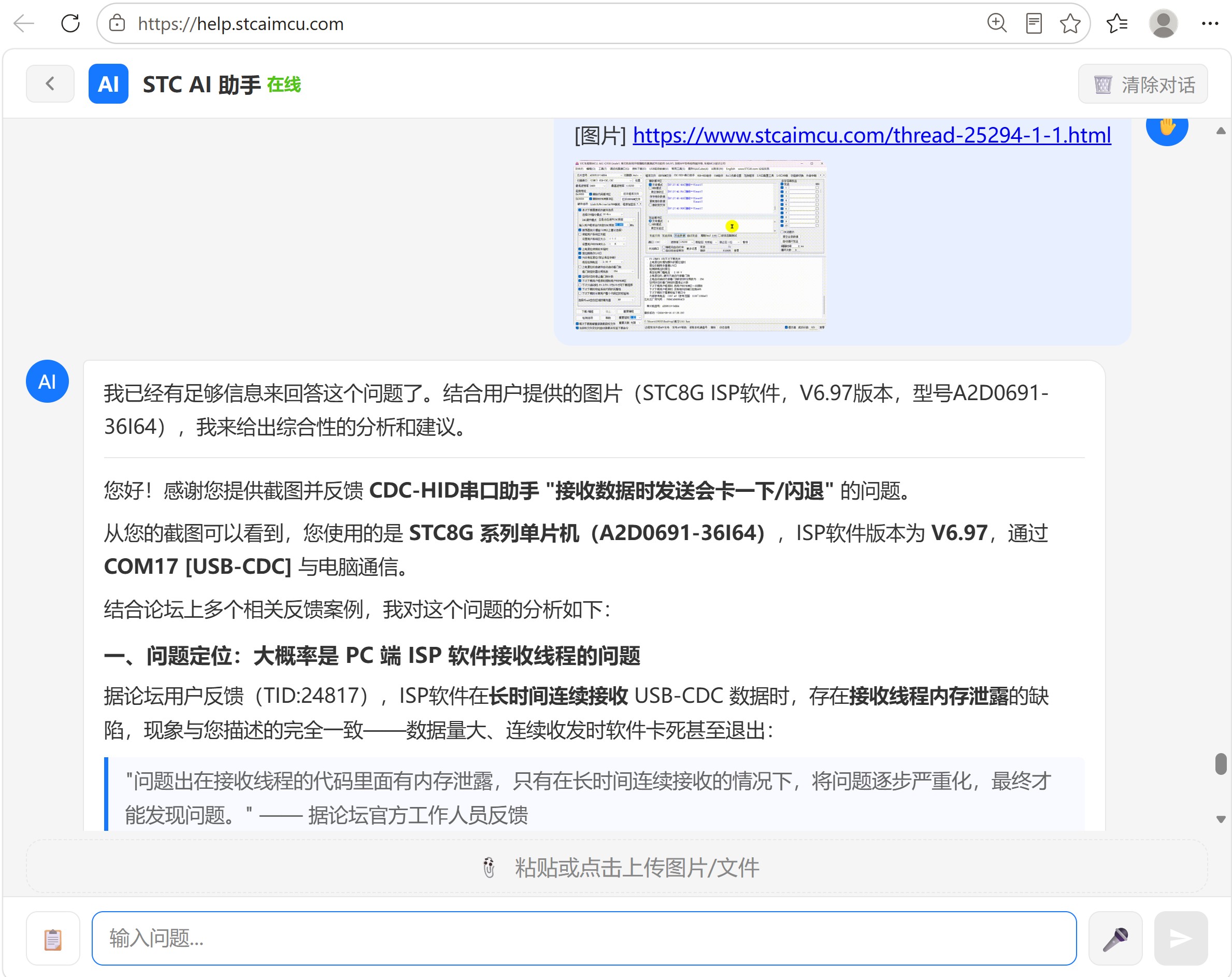Click the AI reply avatar
1232x977 pixels.
coord(48,381)
